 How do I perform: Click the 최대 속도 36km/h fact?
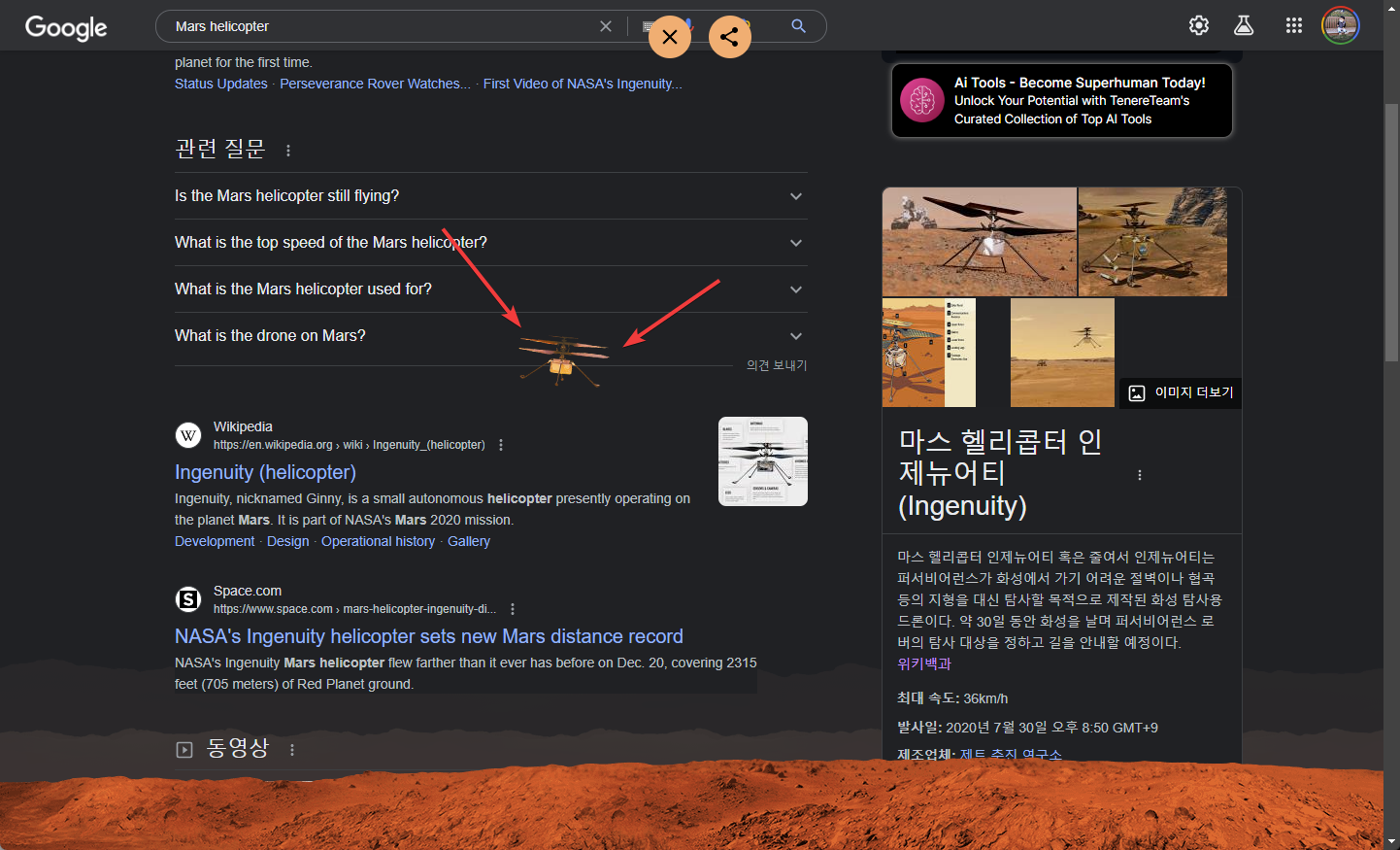click(952, 698)
